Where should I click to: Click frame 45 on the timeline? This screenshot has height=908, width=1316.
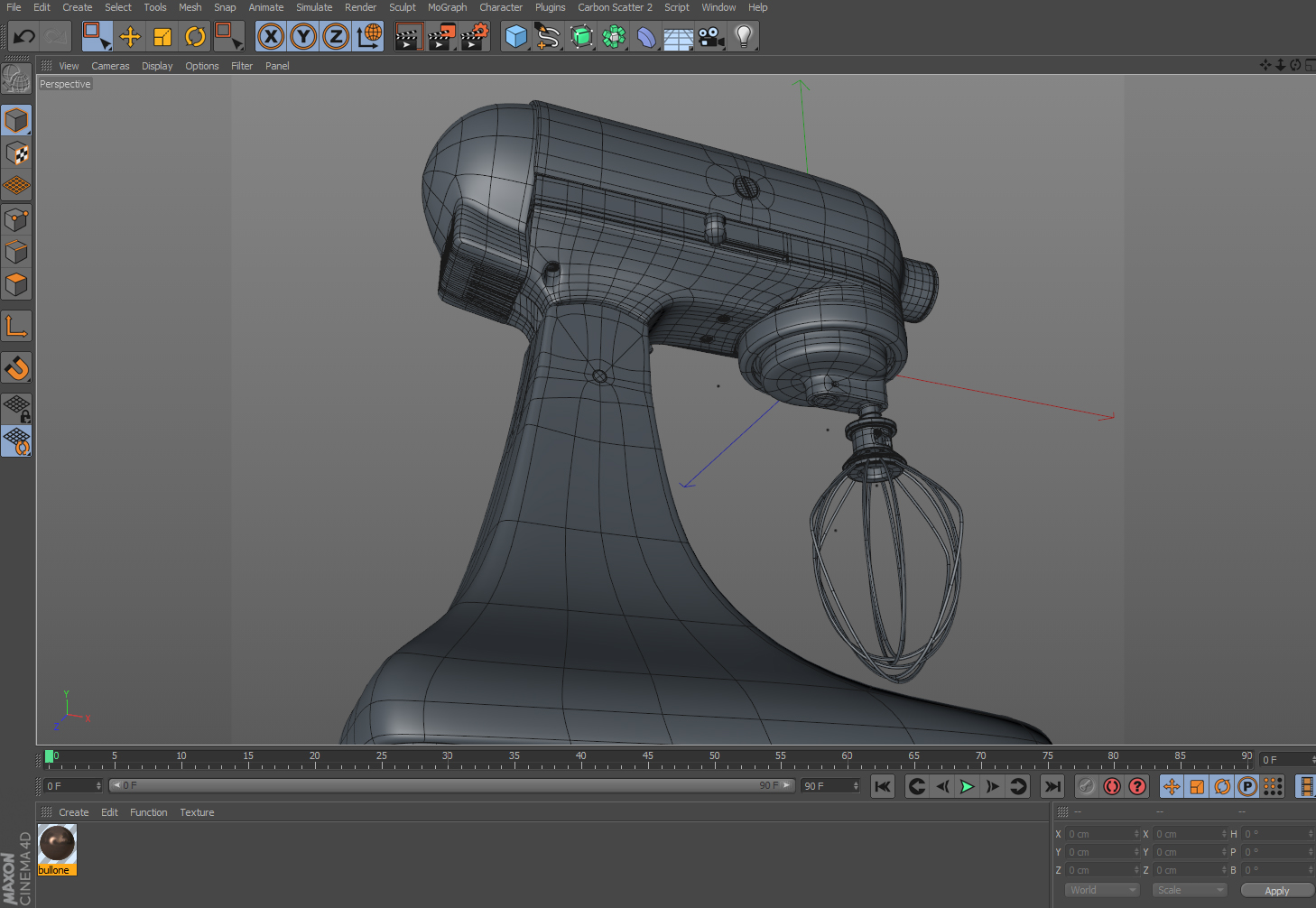tap(647, 759)
